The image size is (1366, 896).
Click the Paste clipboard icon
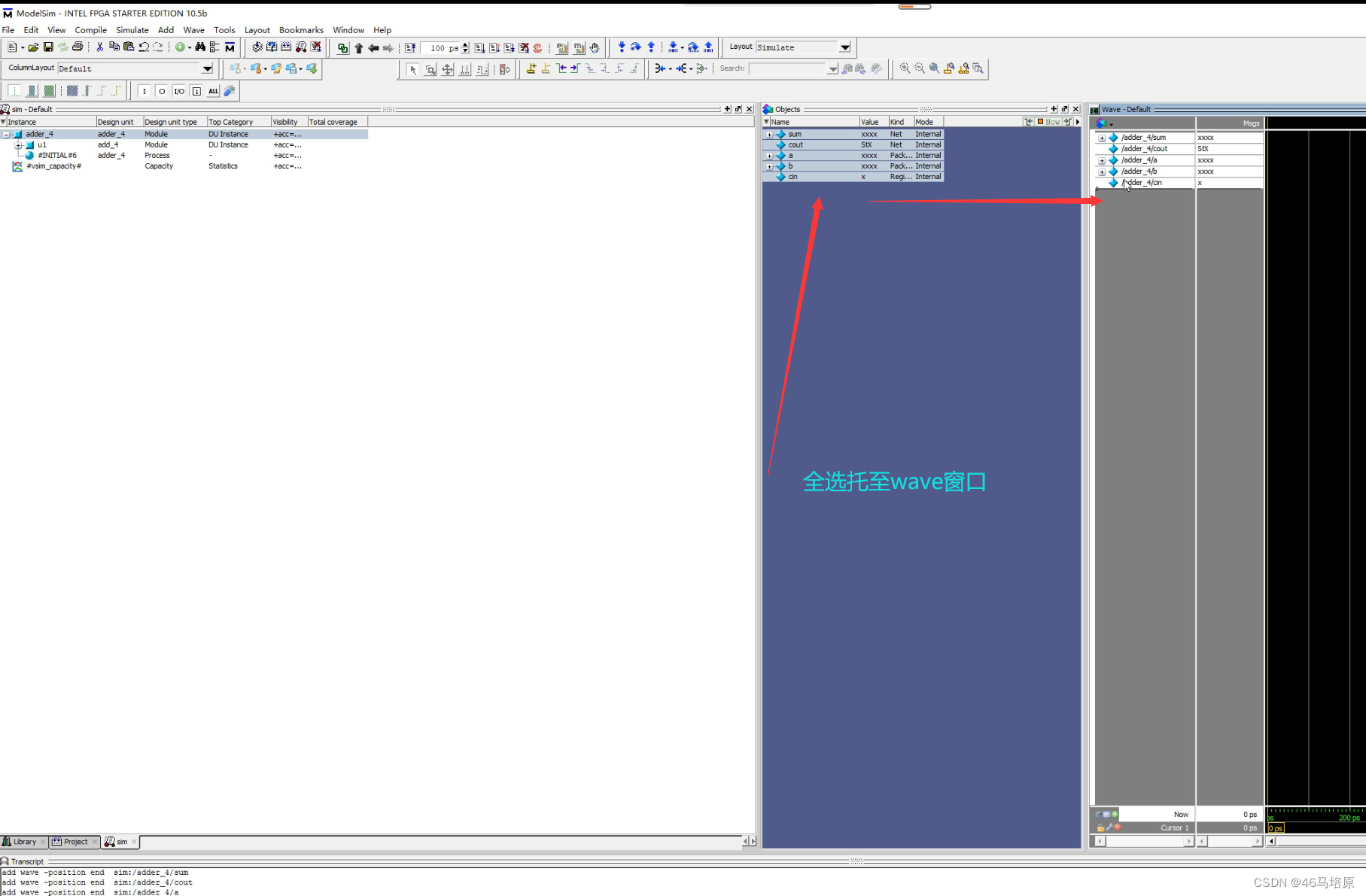tap(129, 47)
